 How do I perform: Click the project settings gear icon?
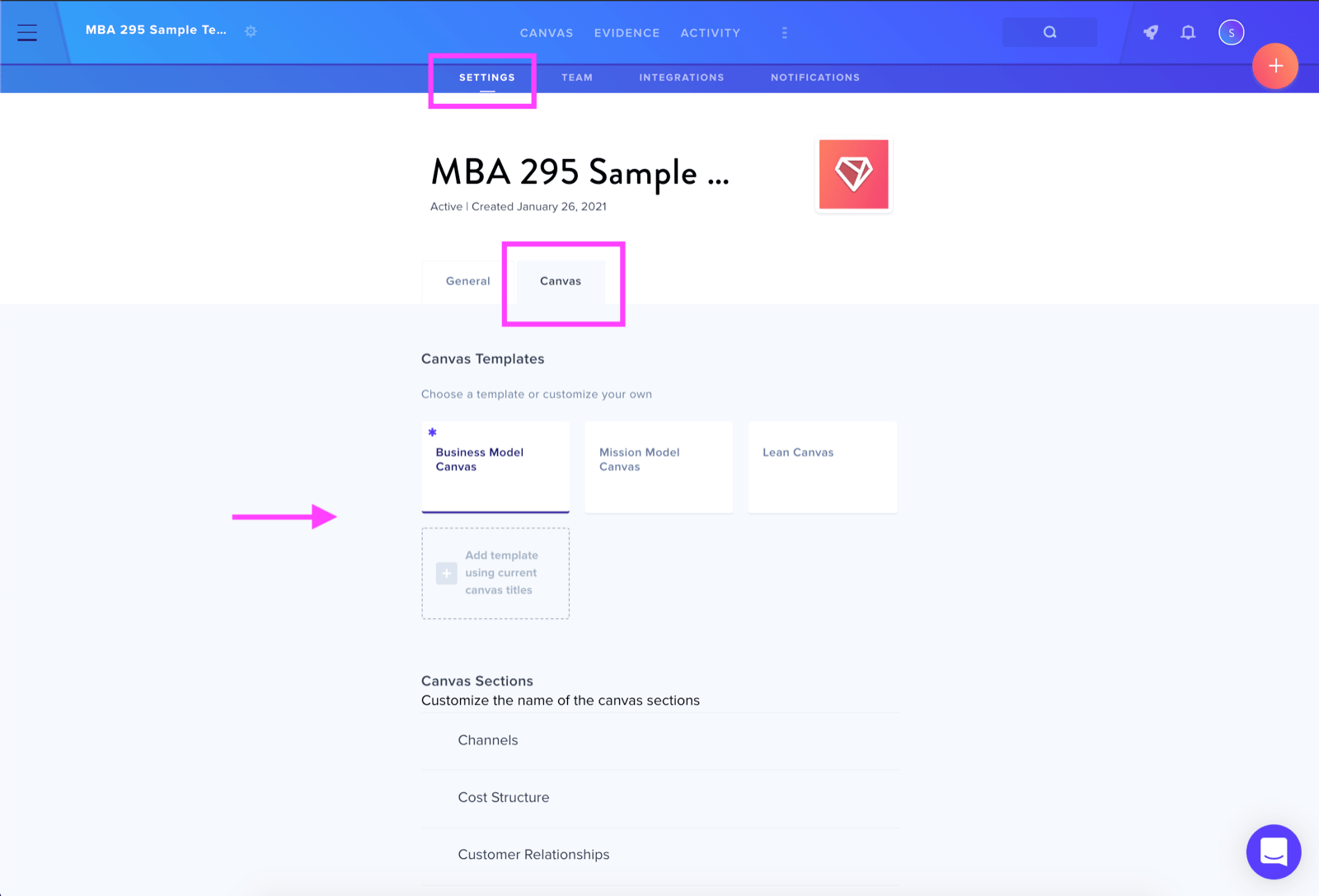[x=251, y=31]
